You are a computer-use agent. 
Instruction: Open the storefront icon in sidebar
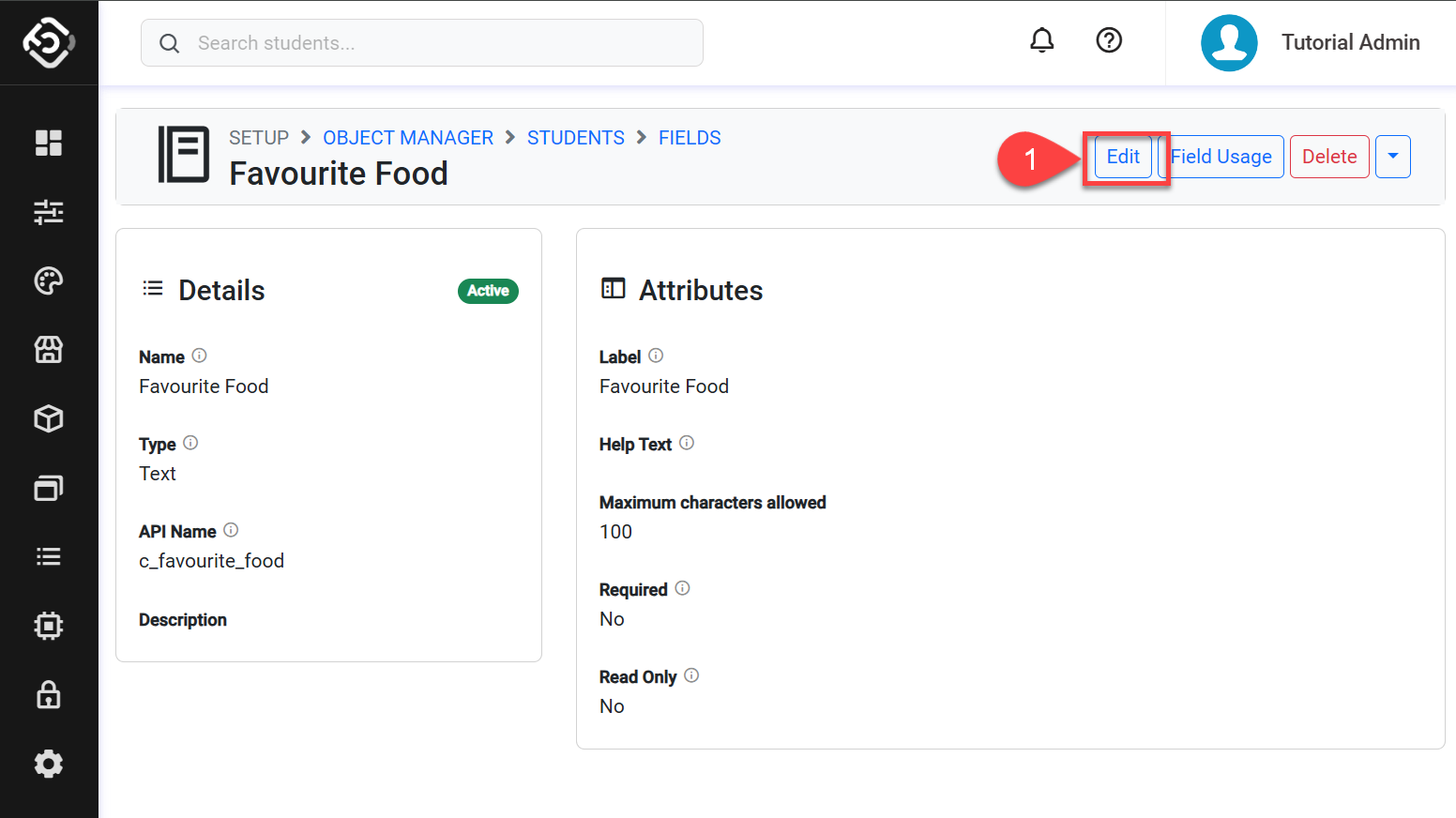49,350
